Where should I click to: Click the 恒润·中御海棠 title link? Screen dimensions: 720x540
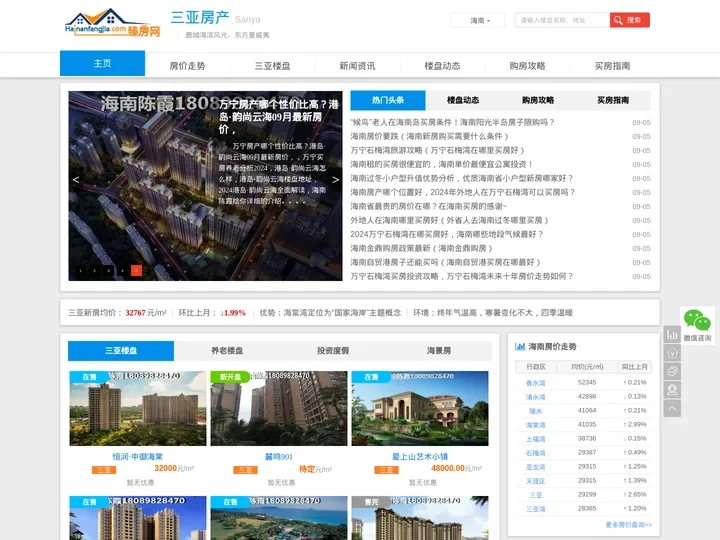click(138, 457)
